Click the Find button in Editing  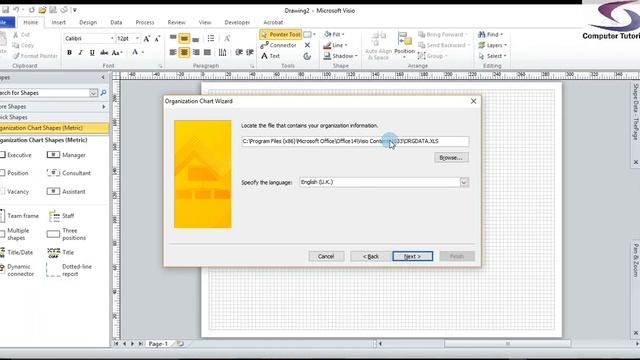tap(491, 34)
